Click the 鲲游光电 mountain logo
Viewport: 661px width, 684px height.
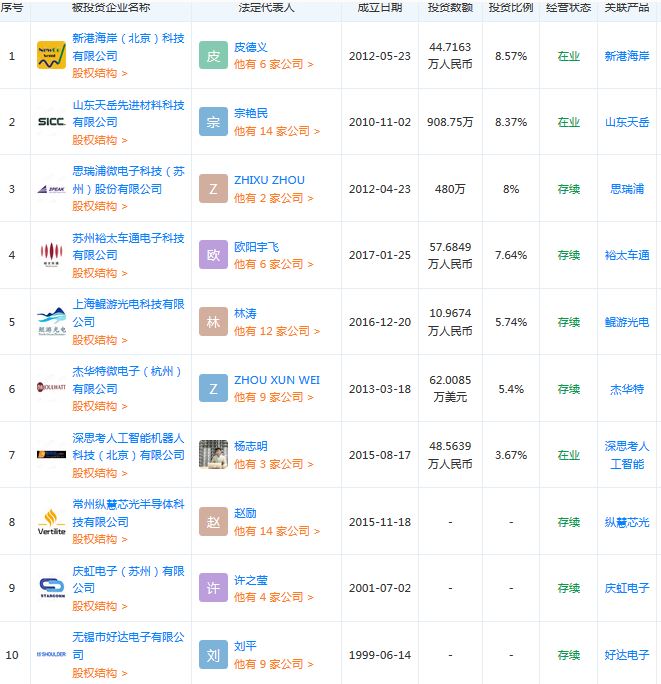point(51,321)
